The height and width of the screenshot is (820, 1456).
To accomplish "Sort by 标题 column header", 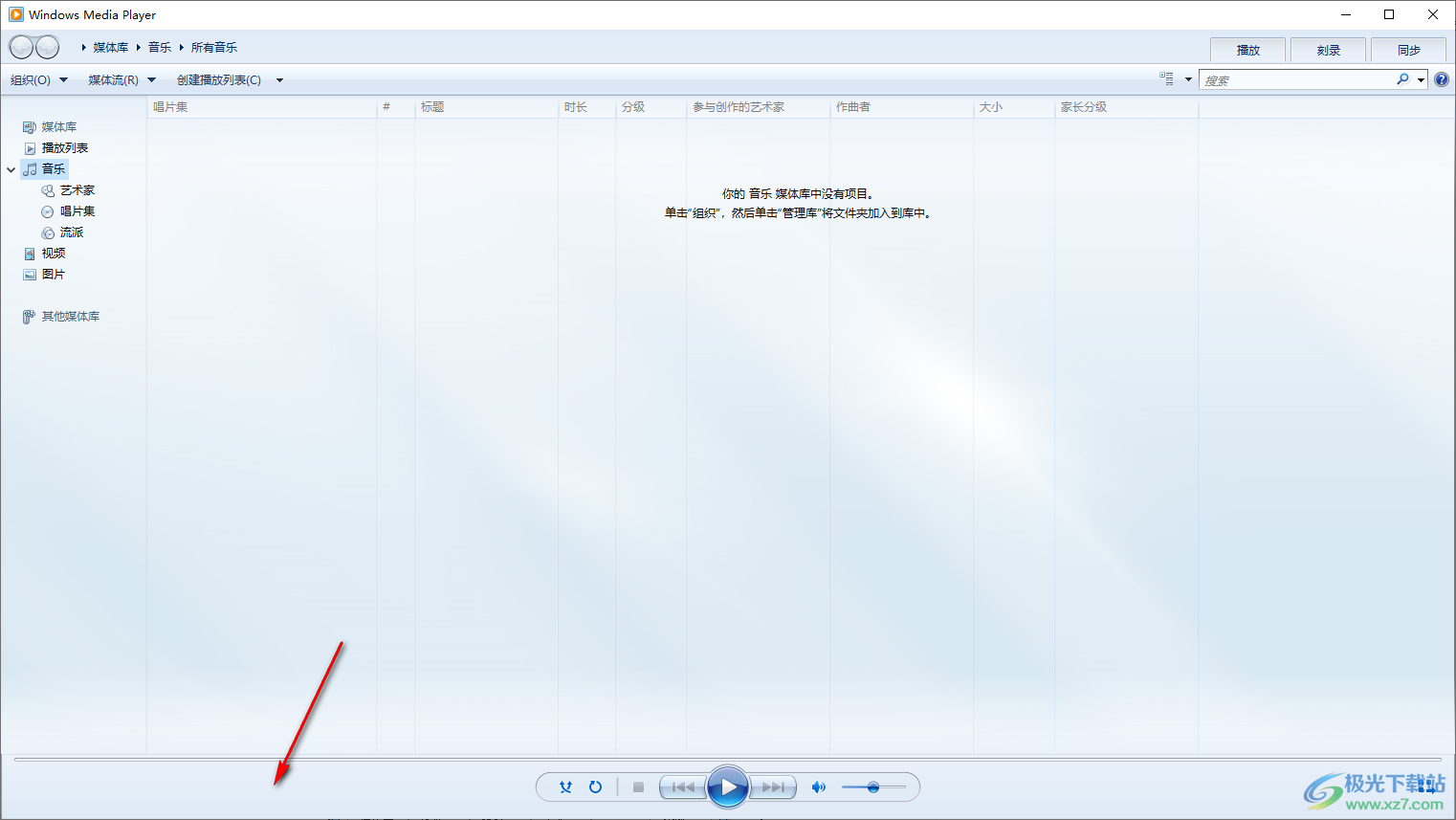I will [x=487, y=107].
